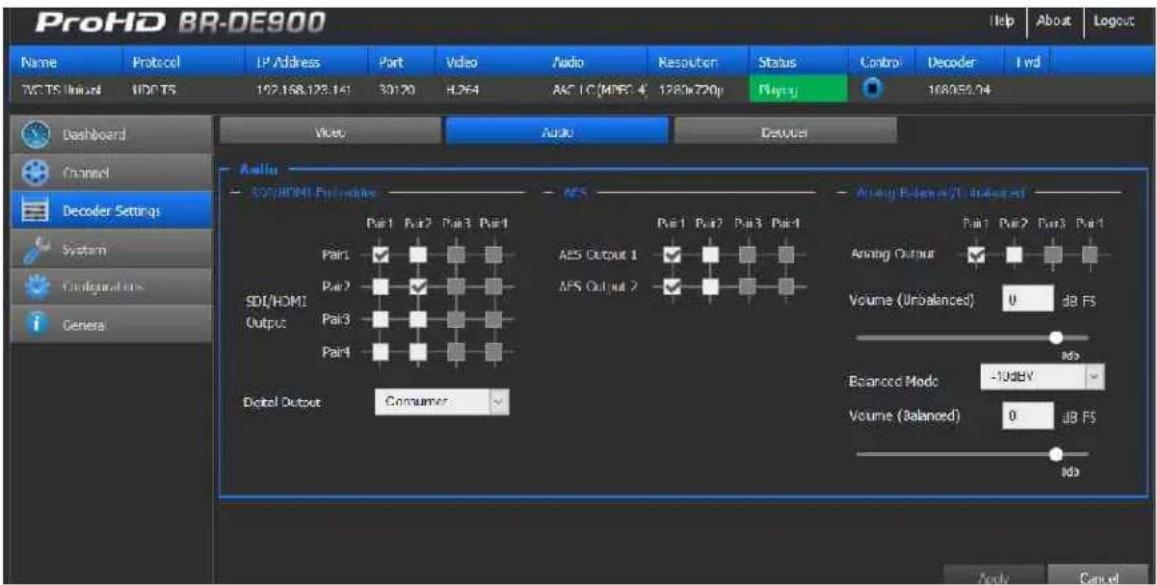Check SDI/HDMI Output Pair3 row, Pair1 column
Viewport: 1157px width, 585px height.
pos(381,319)
